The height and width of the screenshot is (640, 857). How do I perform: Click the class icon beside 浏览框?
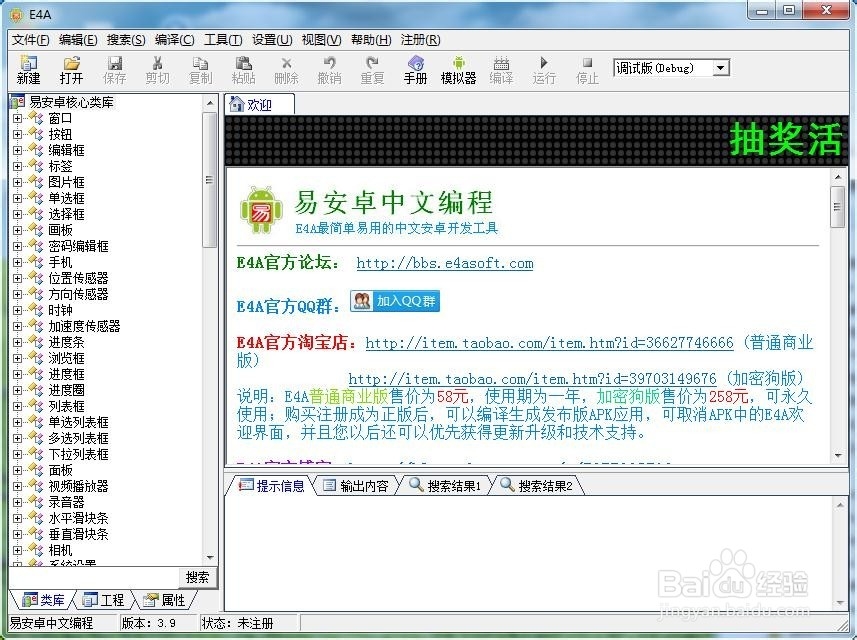36,358
